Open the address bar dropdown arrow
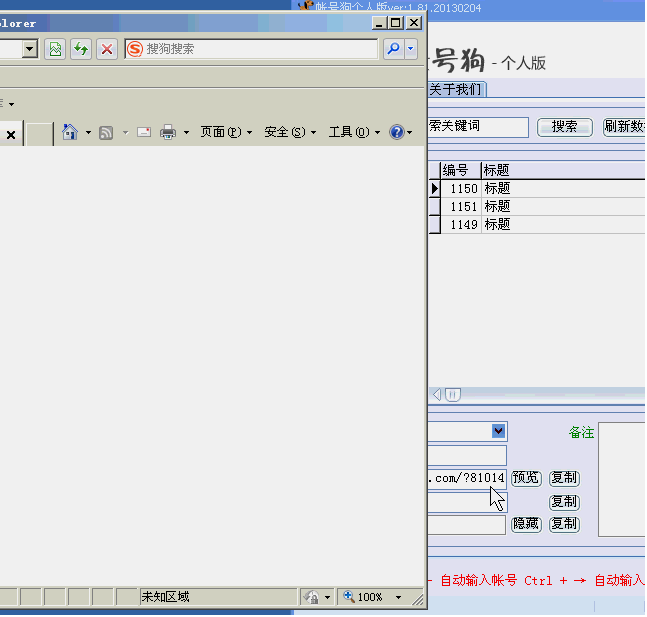This screenshot has height=617, width=647. click(x=30, y=49)
